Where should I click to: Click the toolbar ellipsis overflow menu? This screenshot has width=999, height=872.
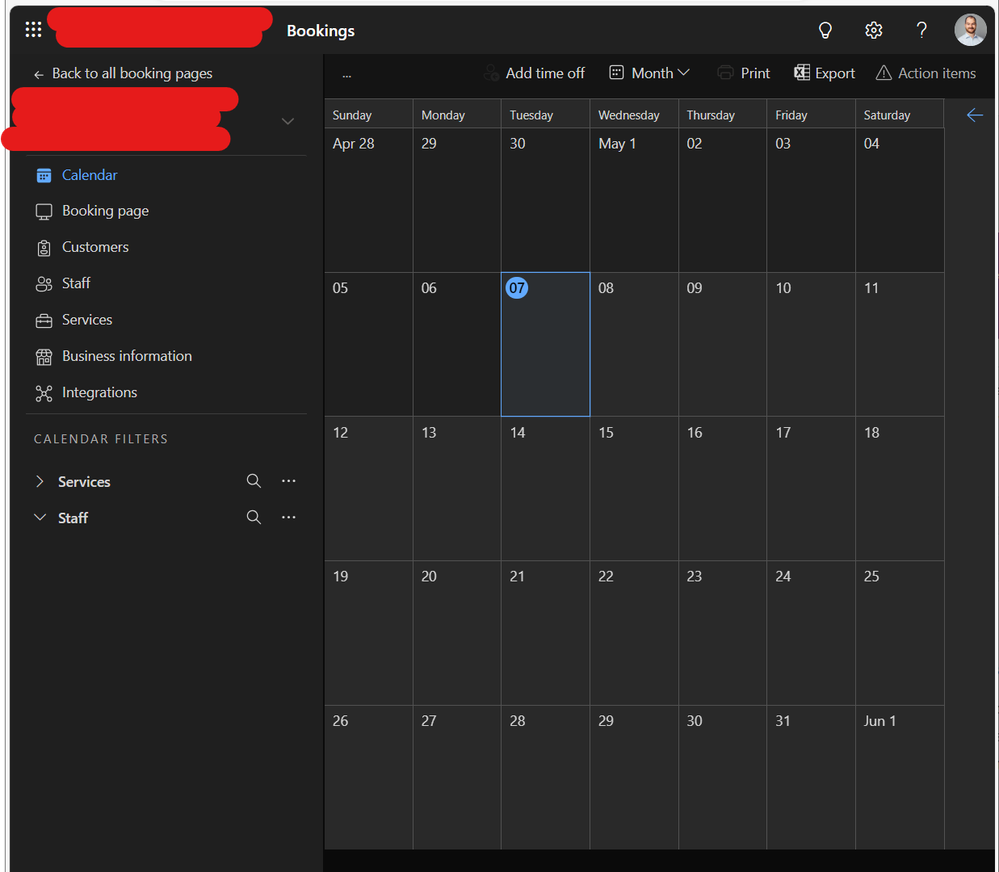pos(347,75)
